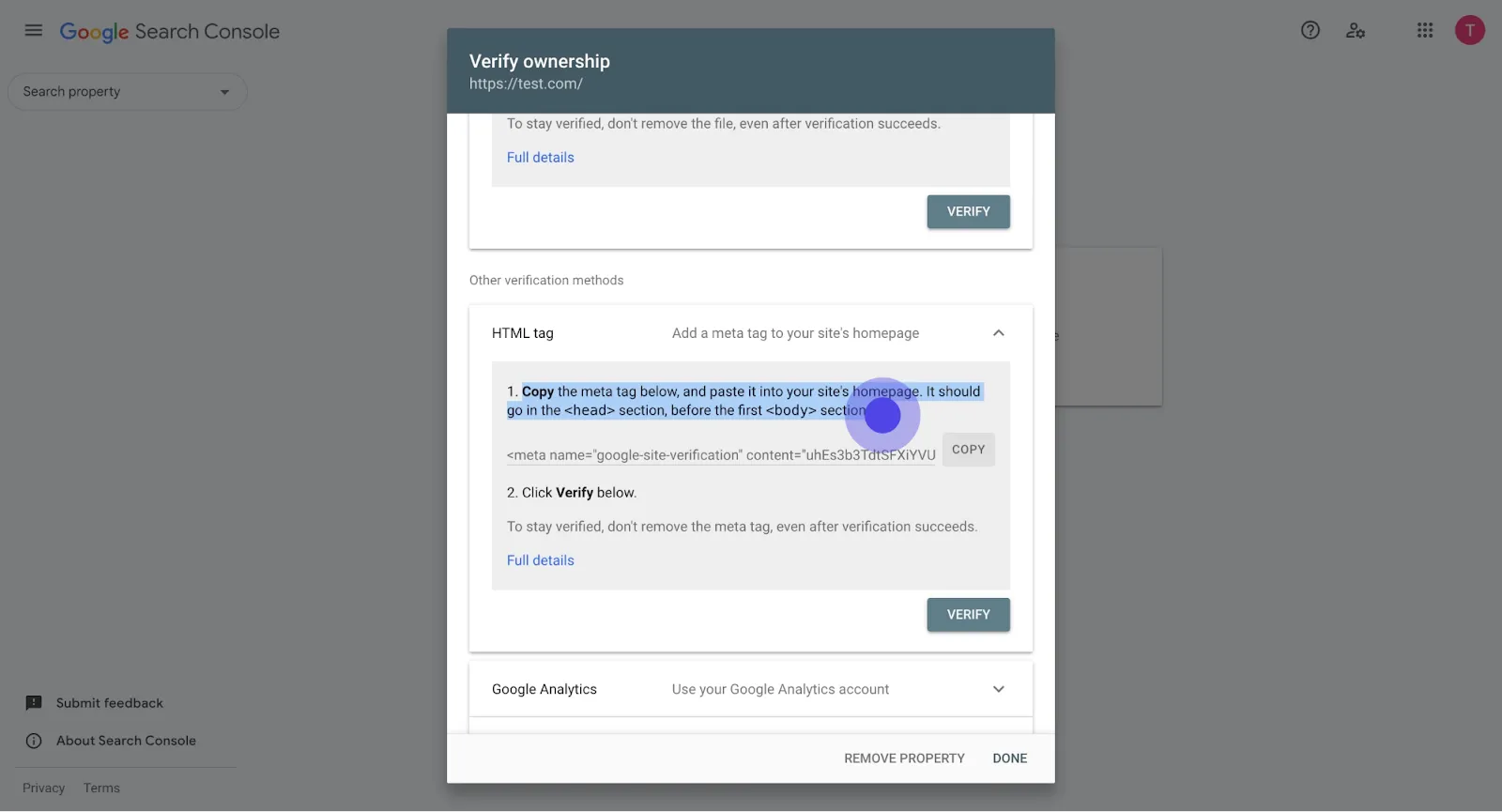
Task: Click DONE to close the dialog
Action: tap(1010, 758)
